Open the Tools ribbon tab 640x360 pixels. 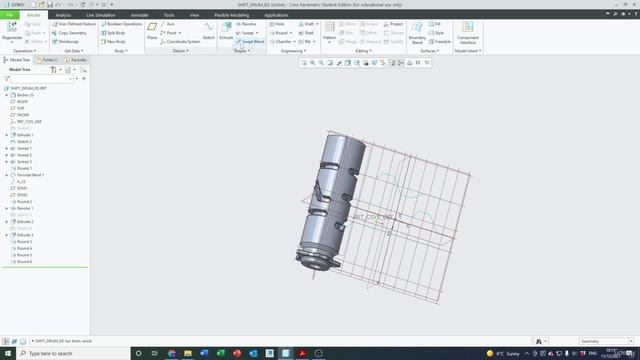point(169,15)
